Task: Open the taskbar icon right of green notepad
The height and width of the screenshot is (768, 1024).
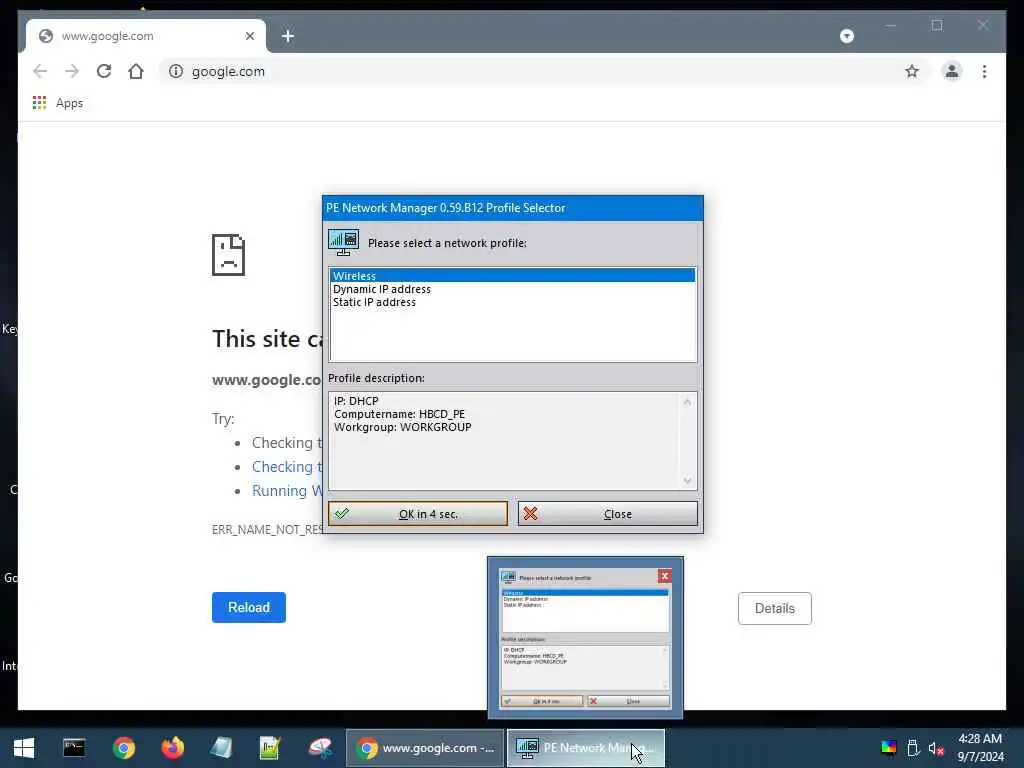Action: pyautogui.click(x=320, y=748)
